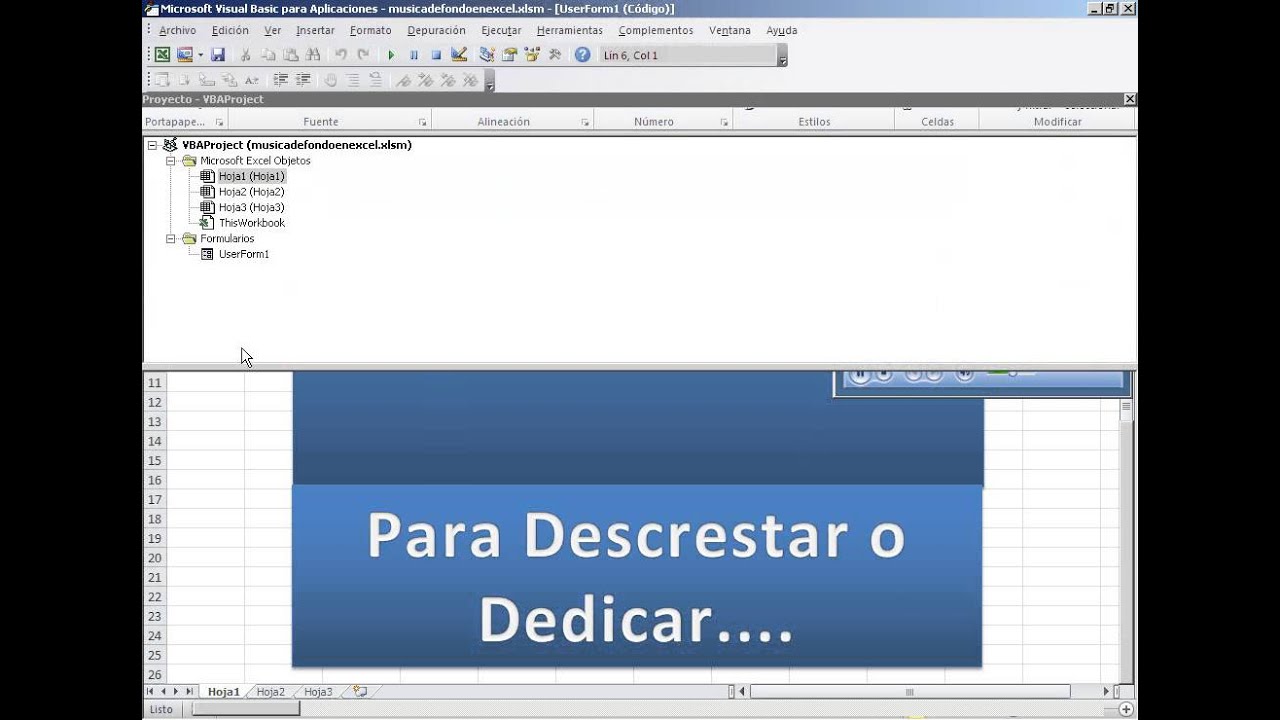Switch to Microsoft Excel view icon
This screenshot has height=720, width=1280.
[162, 55]
